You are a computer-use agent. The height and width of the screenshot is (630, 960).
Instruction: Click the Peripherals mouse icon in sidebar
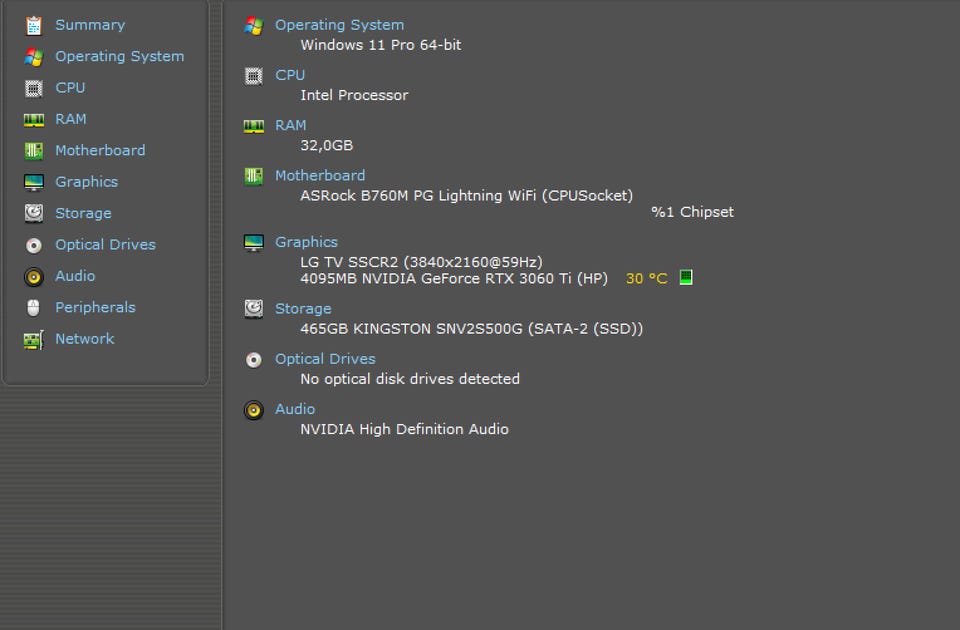point(34,308)
